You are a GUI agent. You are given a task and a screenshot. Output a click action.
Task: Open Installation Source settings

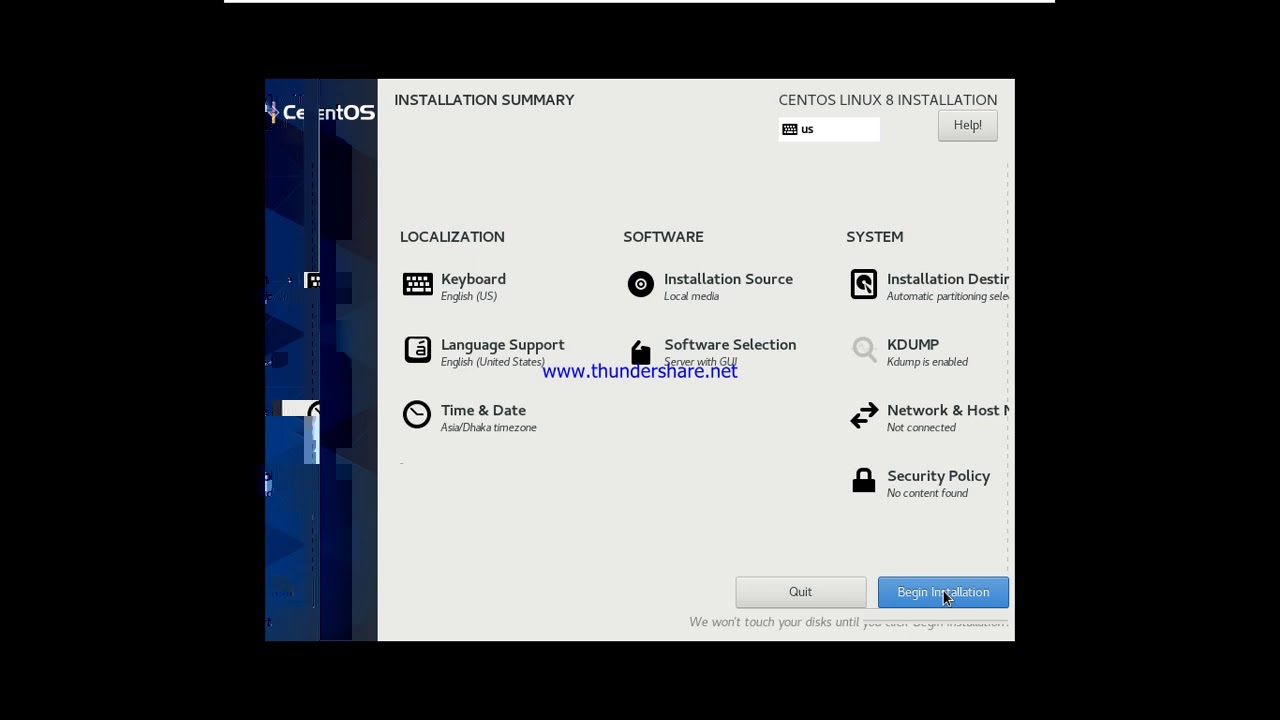[x=728, y=279]
